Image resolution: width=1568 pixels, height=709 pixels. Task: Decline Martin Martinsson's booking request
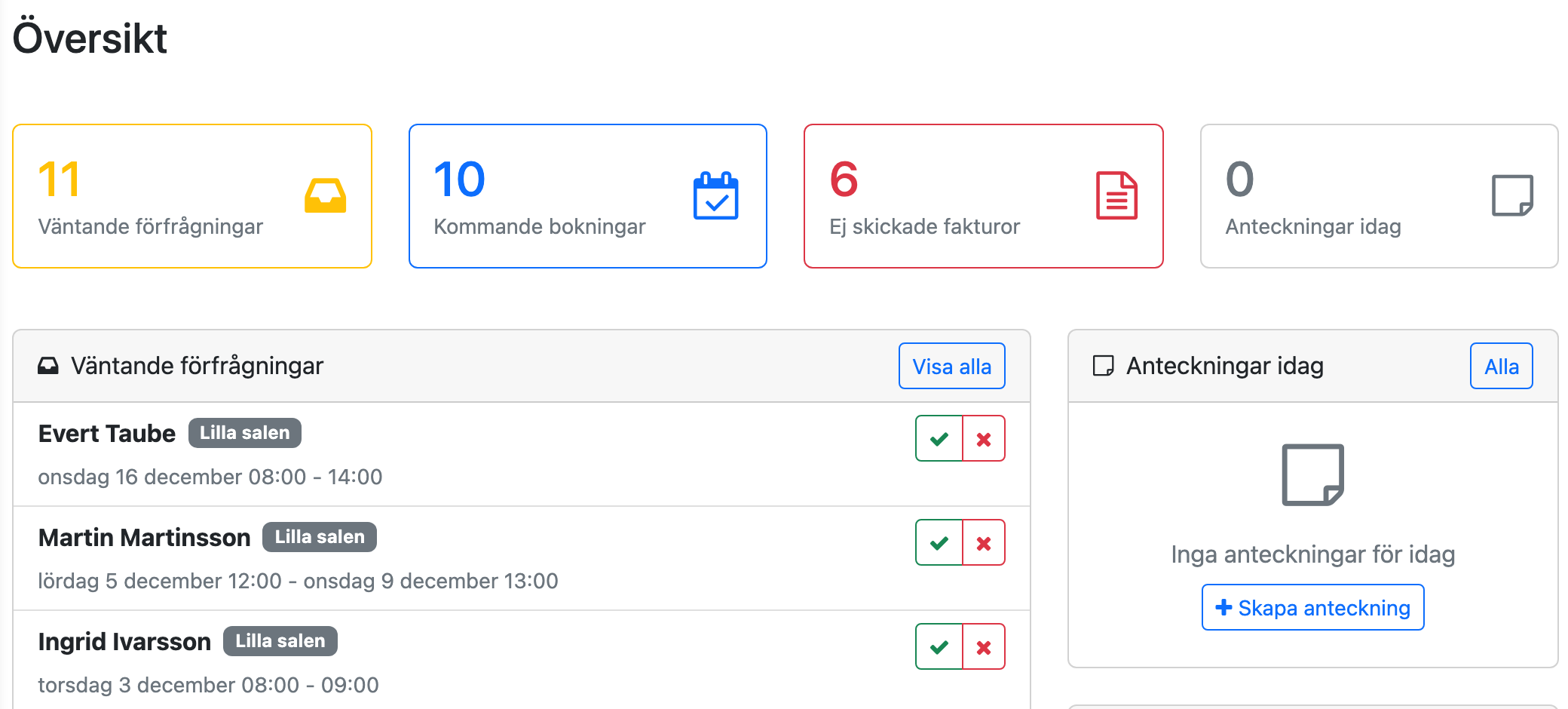click(984, 542)
